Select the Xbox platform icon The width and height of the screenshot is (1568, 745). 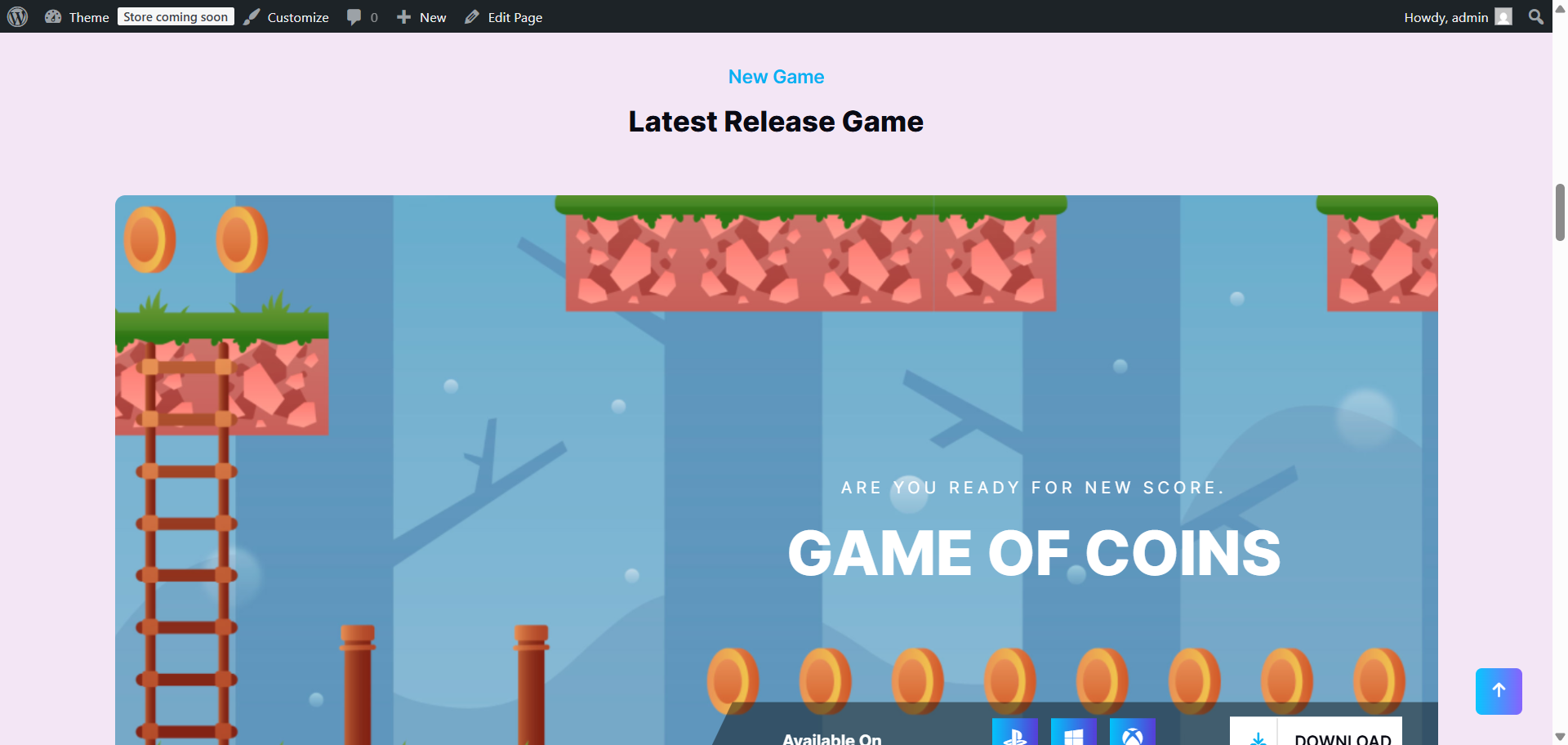pos(1133,732)
